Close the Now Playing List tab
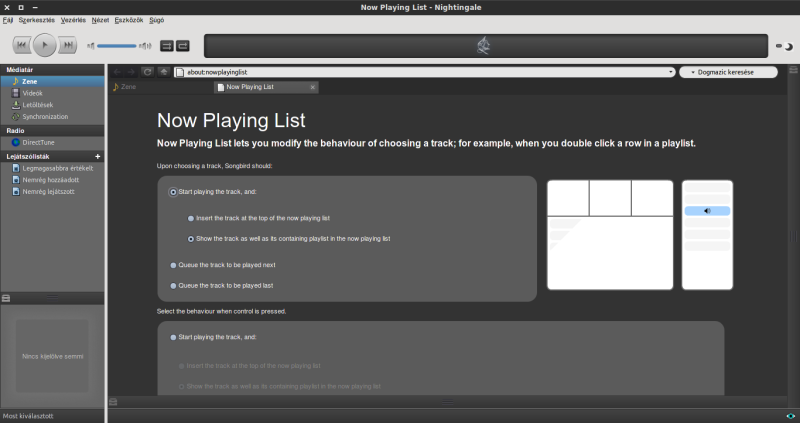Screen dimensions: 800x423 point(313,87)
